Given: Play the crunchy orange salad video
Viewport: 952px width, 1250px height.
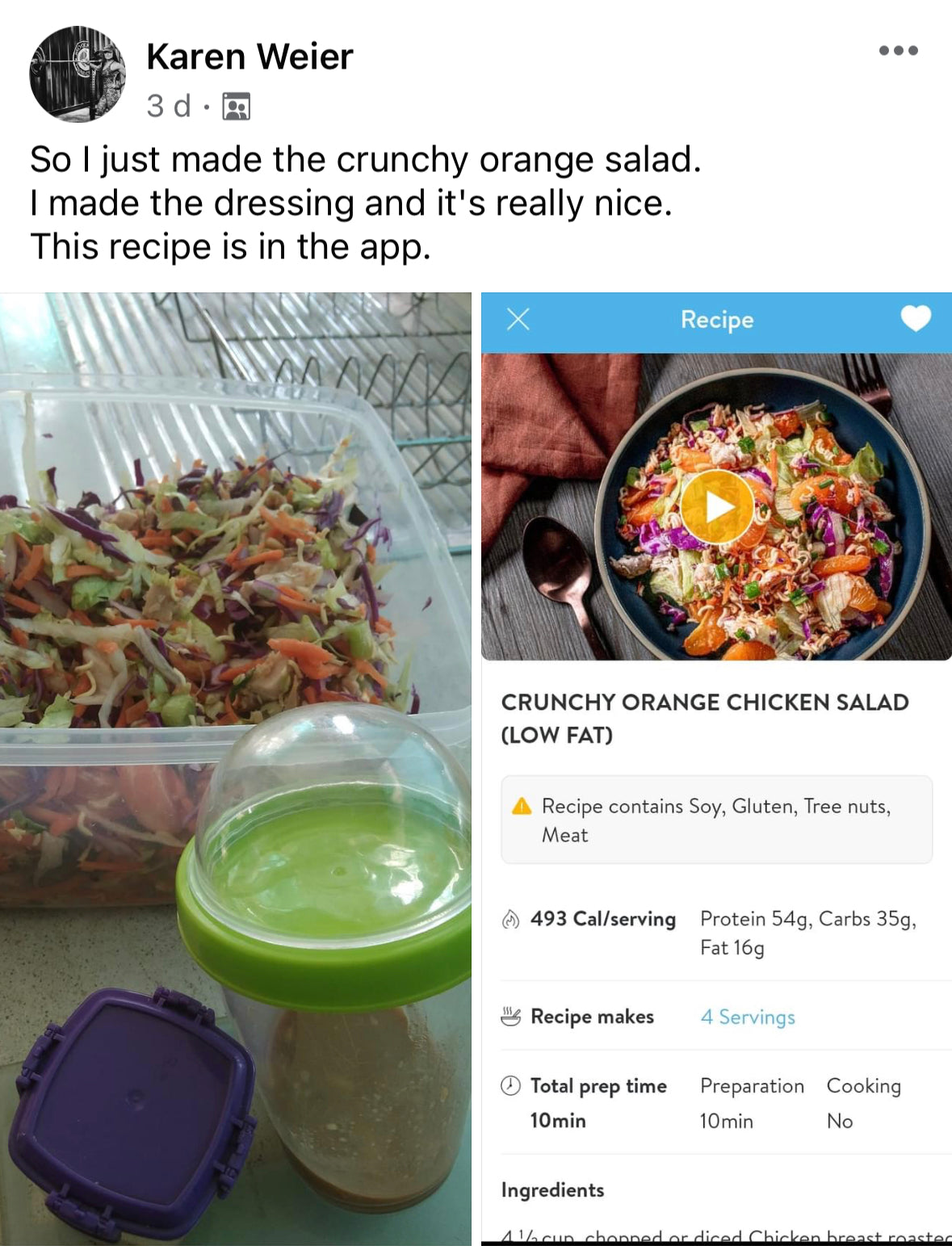Looking at the screenshot, I should point(717,507).
